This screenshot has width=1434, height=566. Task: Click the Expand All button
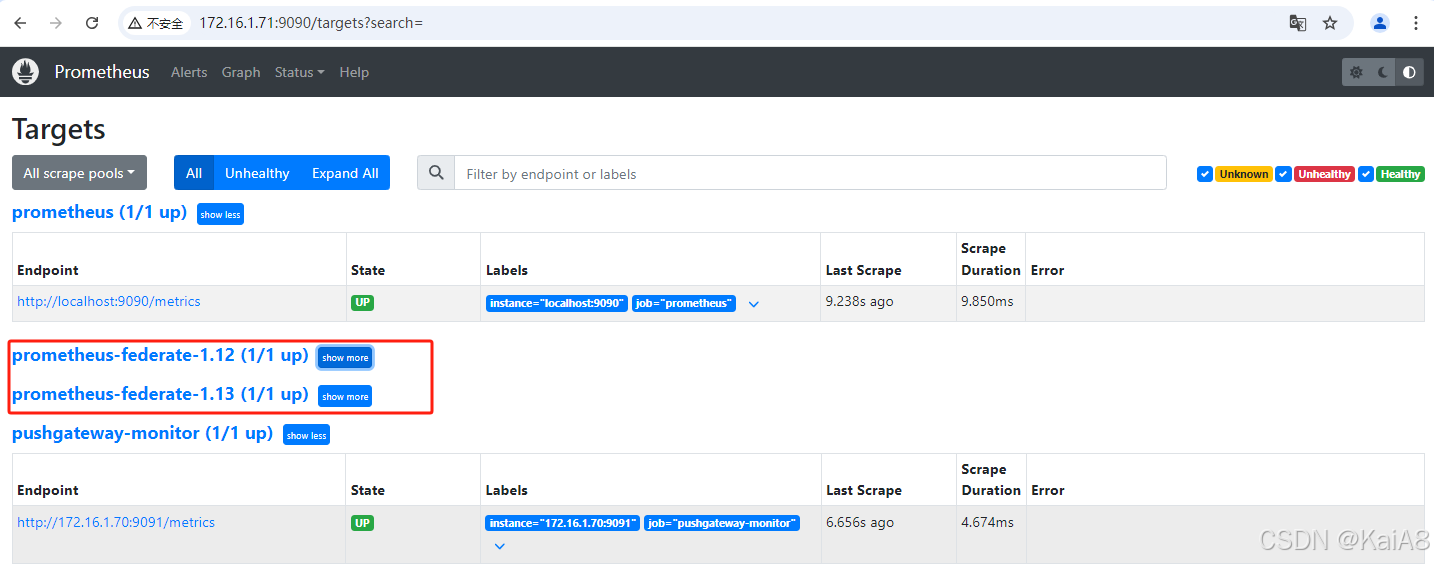tap(345, 173)
